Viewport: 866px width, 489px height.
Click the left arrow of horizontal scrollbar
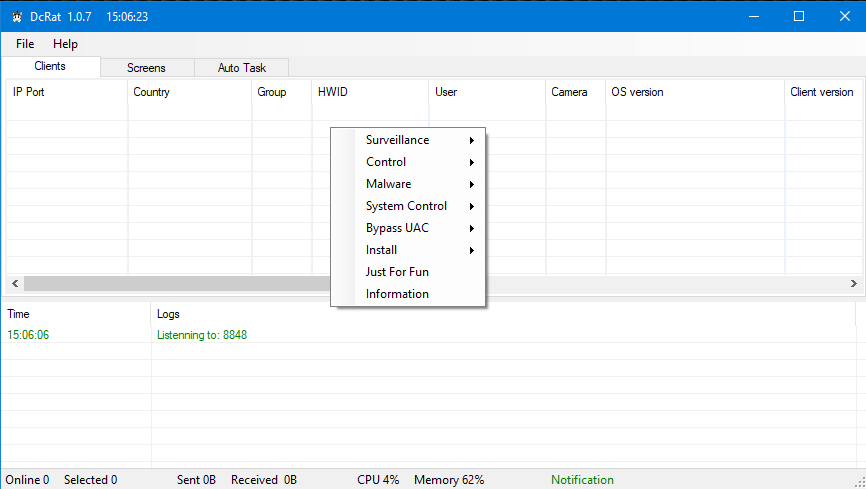pyautogui.click(x=15, y=283)
